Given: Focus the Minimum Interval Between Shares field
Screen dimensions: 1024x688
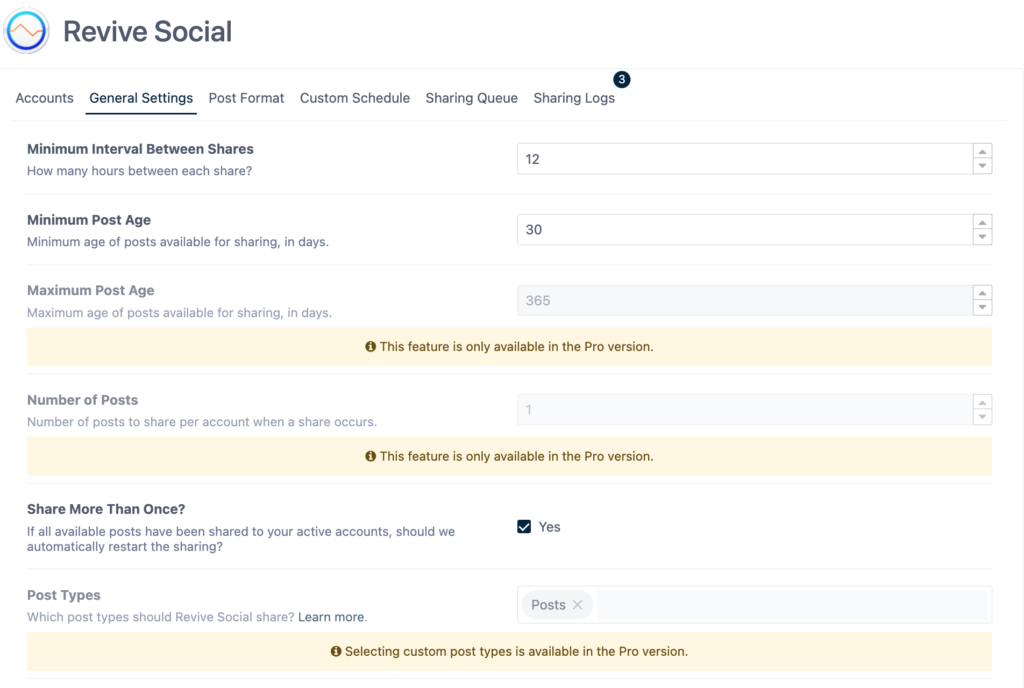Looking at the screenshot, I should (744, 159).
